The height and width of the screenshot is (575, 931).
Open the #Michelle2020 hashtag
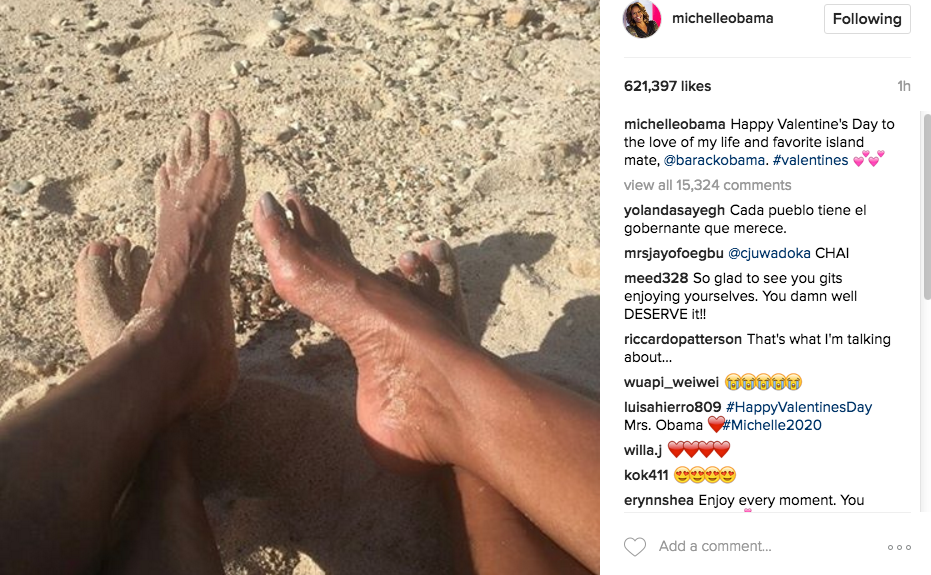tap(772, 425)
